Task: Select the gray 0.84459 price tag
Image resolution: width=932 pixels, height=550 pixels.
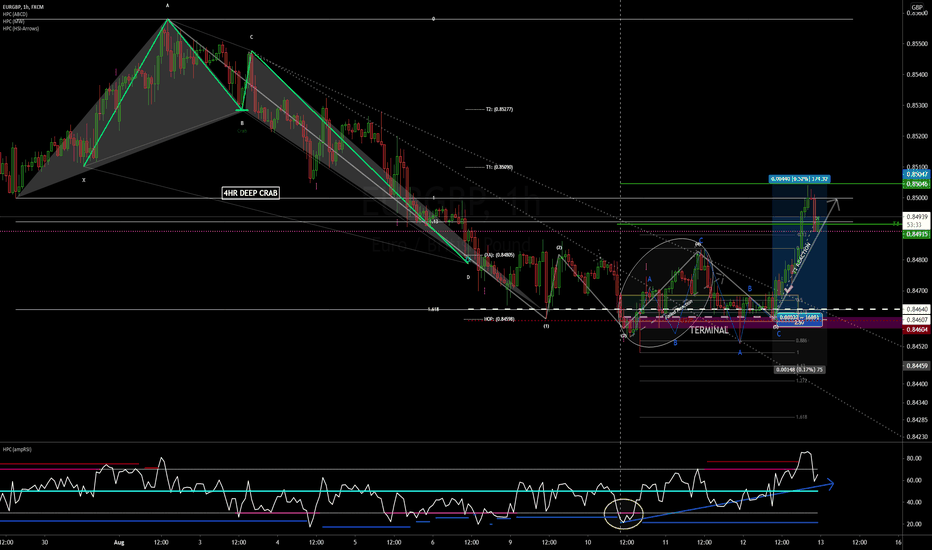Action: point(917,366)
